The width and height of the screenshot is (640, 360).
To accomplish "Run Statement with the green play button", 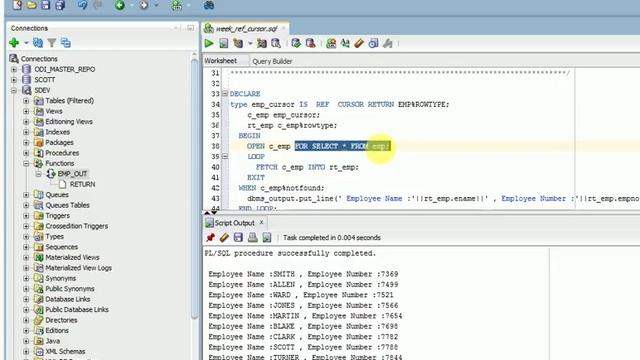I will [209, 43].
